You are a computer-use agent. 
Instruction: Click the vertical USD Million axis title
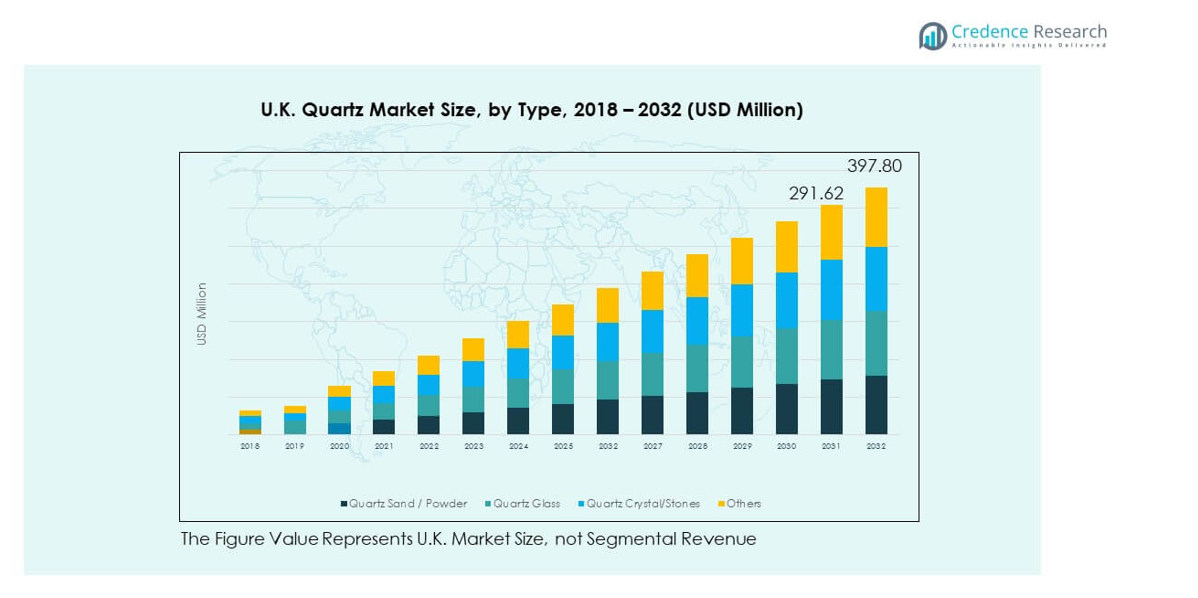(202, 314)
